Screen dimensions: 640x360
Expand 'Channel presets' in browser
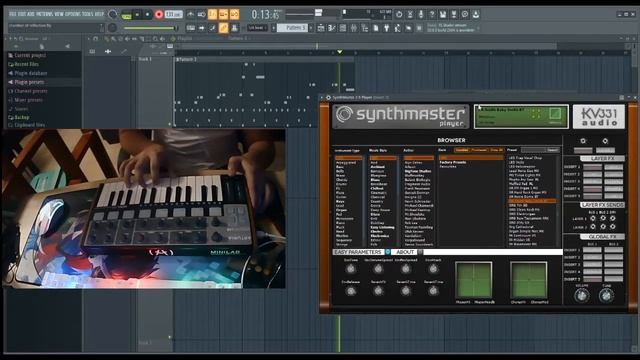pos(28,91)
